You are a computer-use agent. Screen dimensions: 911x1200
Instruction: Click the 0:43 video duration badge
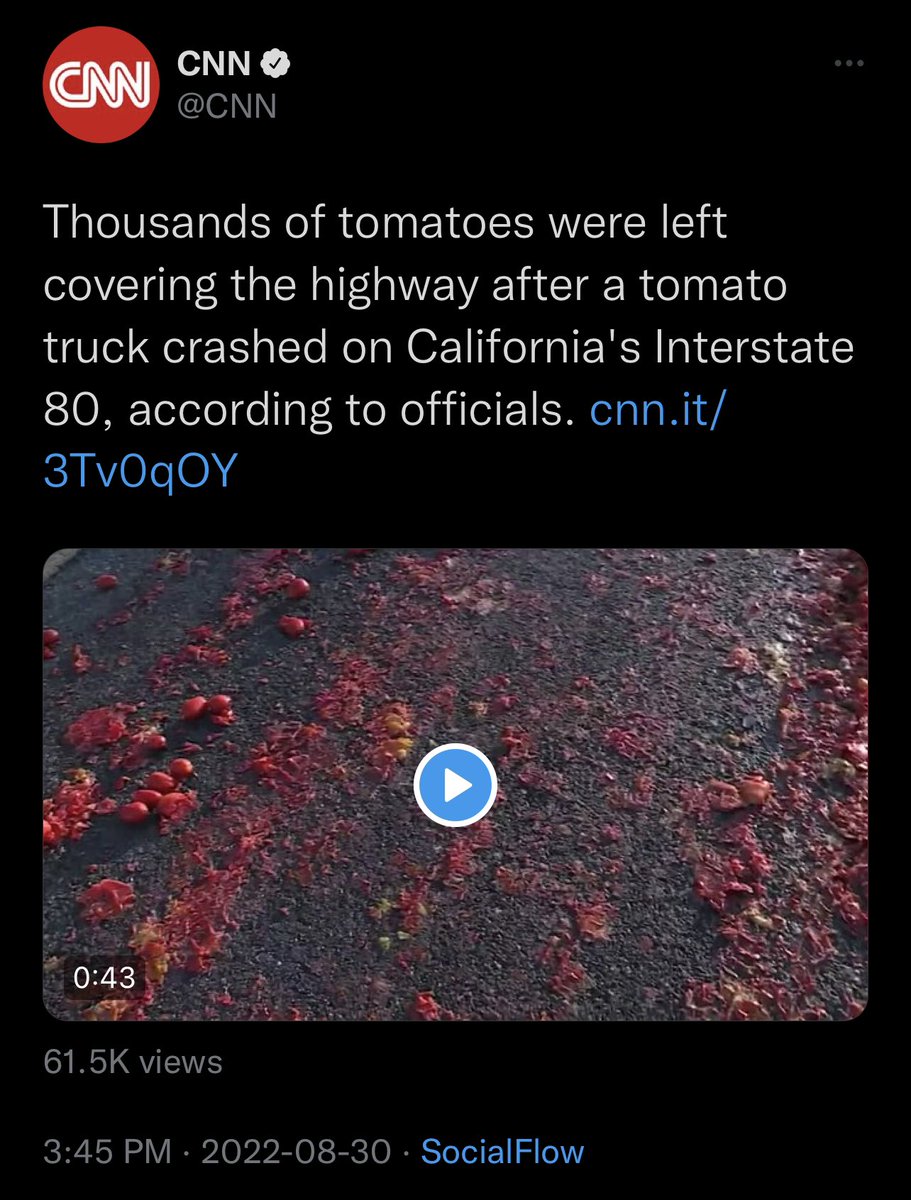click(x=105, y=976)
